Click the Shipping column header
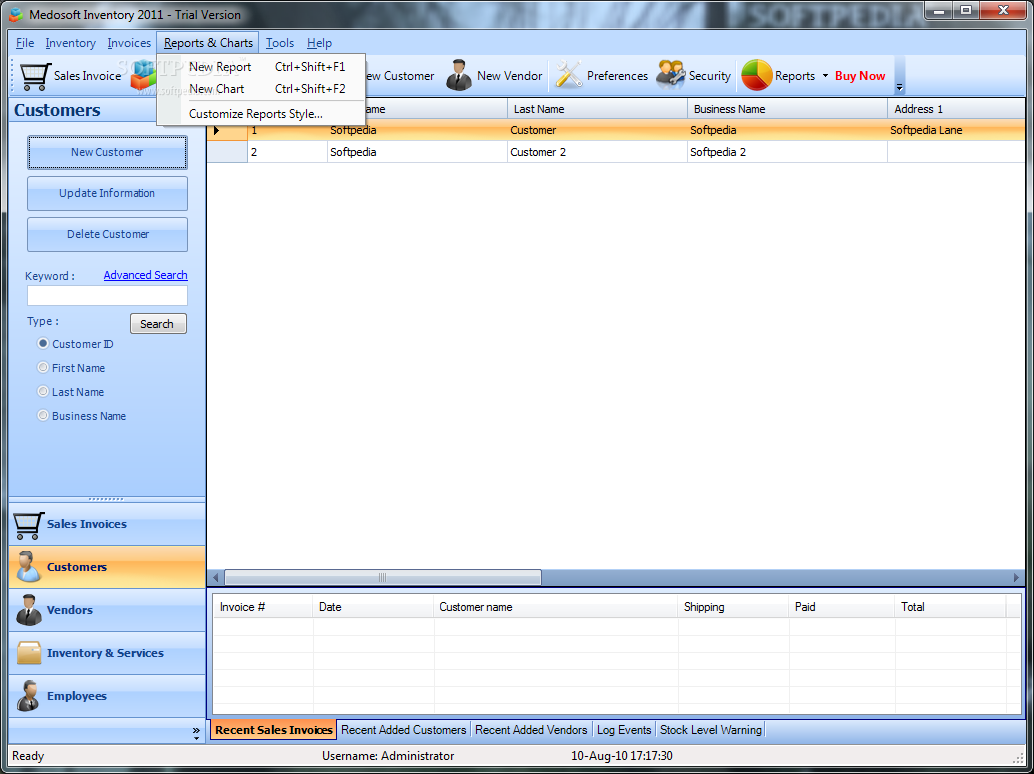1034x774 pixels. click(x=733, y=607)
